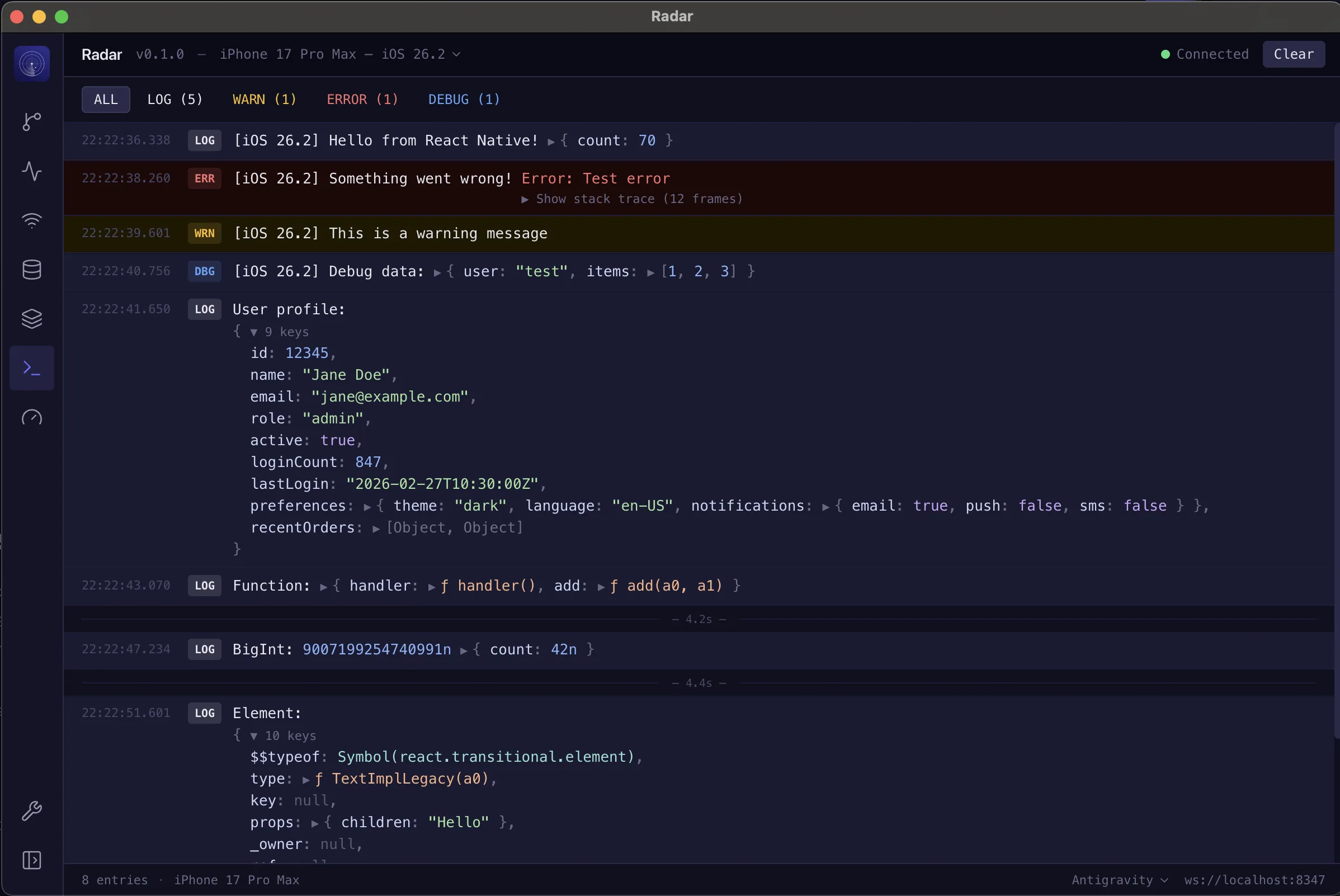Click timestamp 22:22:47.234

(126, 649)
